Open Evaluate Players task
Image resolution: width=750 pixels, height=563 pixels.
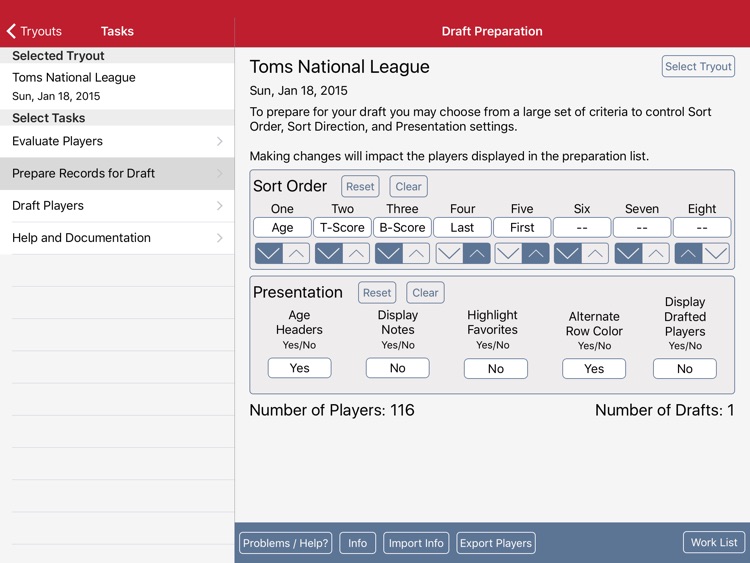117,141
